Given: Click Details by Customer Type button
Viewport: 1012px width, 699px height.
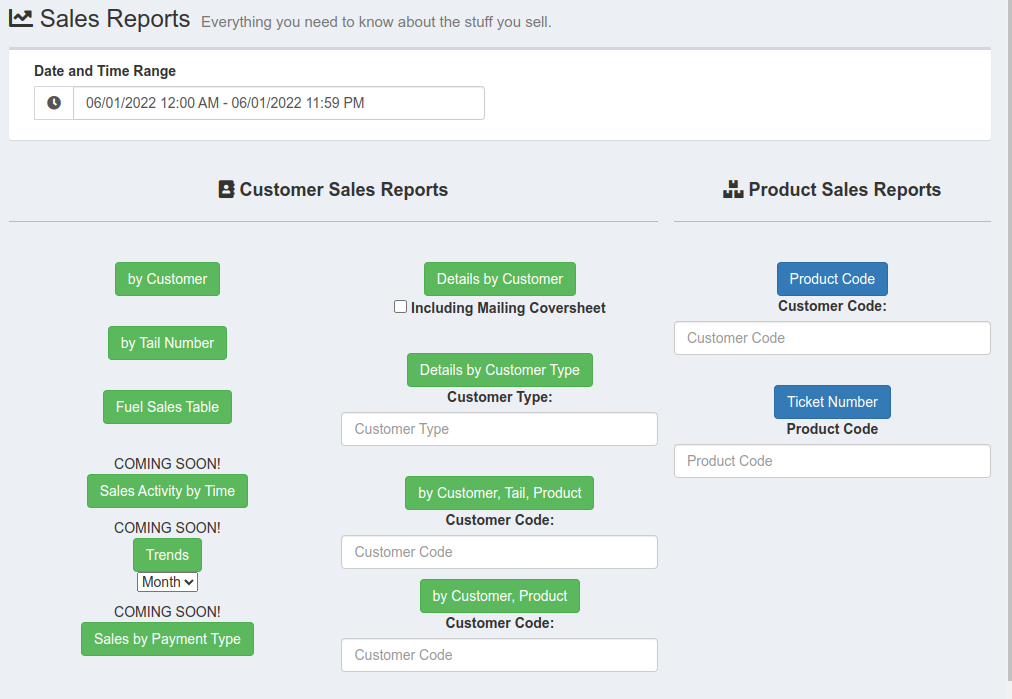Looking at the screenshot, I should tap(499, 370).
